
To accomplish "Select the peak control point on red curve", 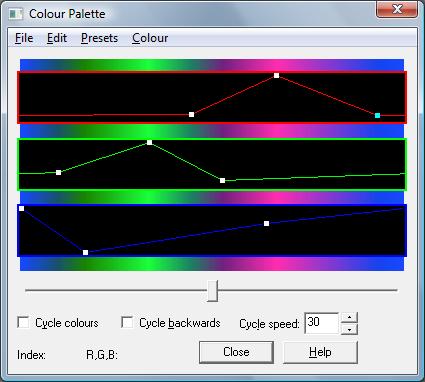I will tap(276, 75).
